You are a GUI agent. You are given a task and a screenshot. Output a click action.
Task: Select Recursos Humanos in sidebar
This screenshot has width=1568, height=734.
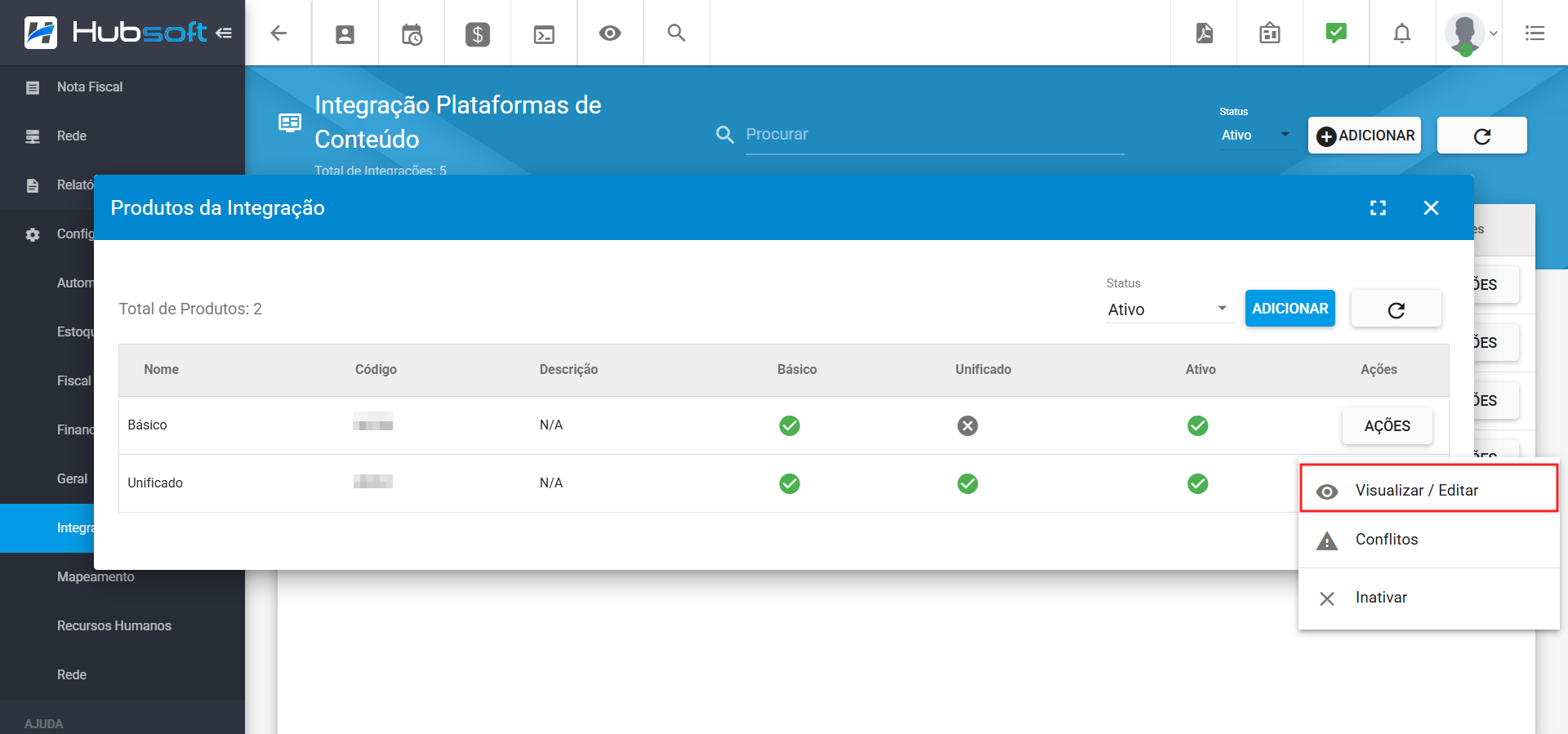pyautogui.click(x=114, y=625)
